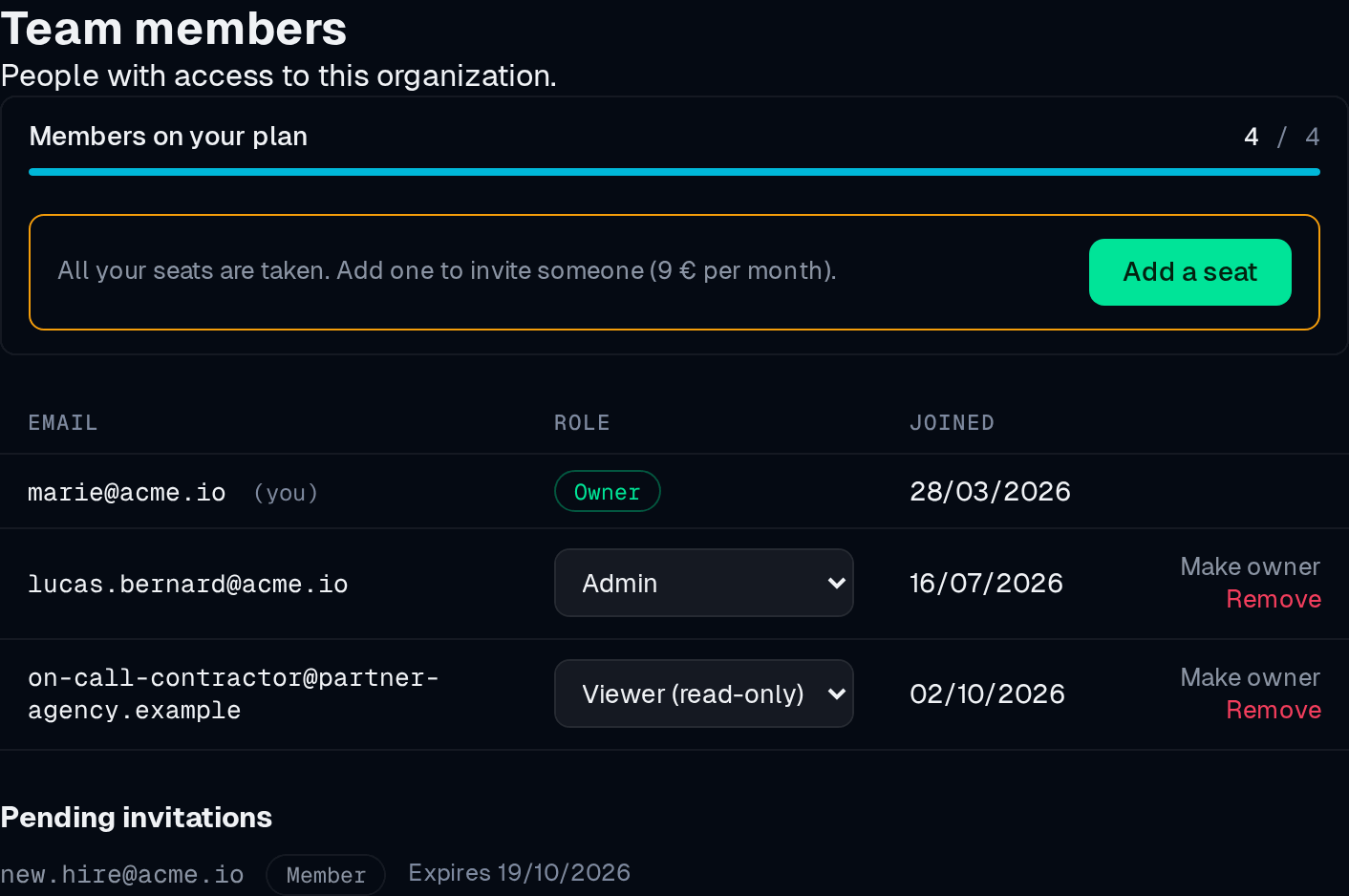Click the Add a seat button
This screenshot has width=1349, height=896.
click(1189, 272)
